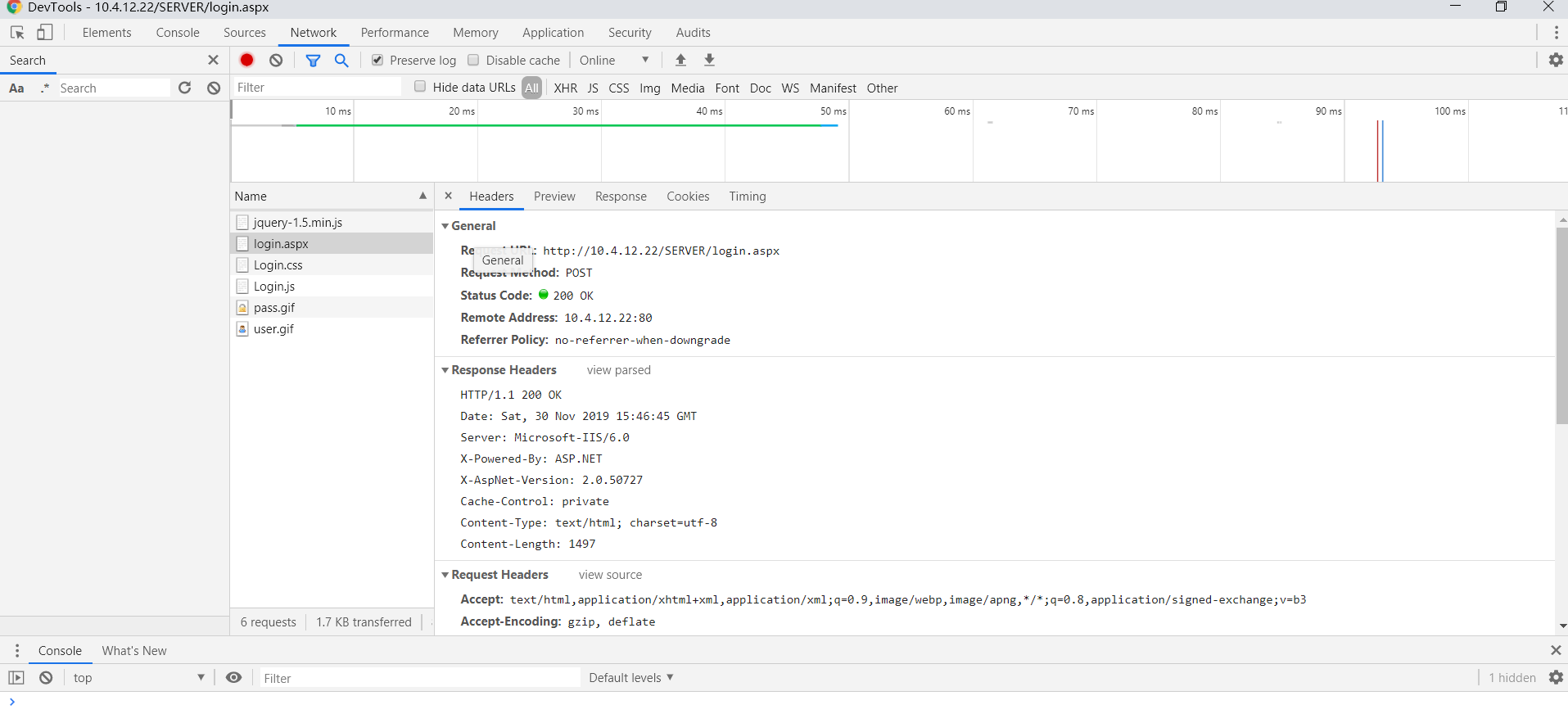
Task: Close the request details pane
Action: (448, 196)
